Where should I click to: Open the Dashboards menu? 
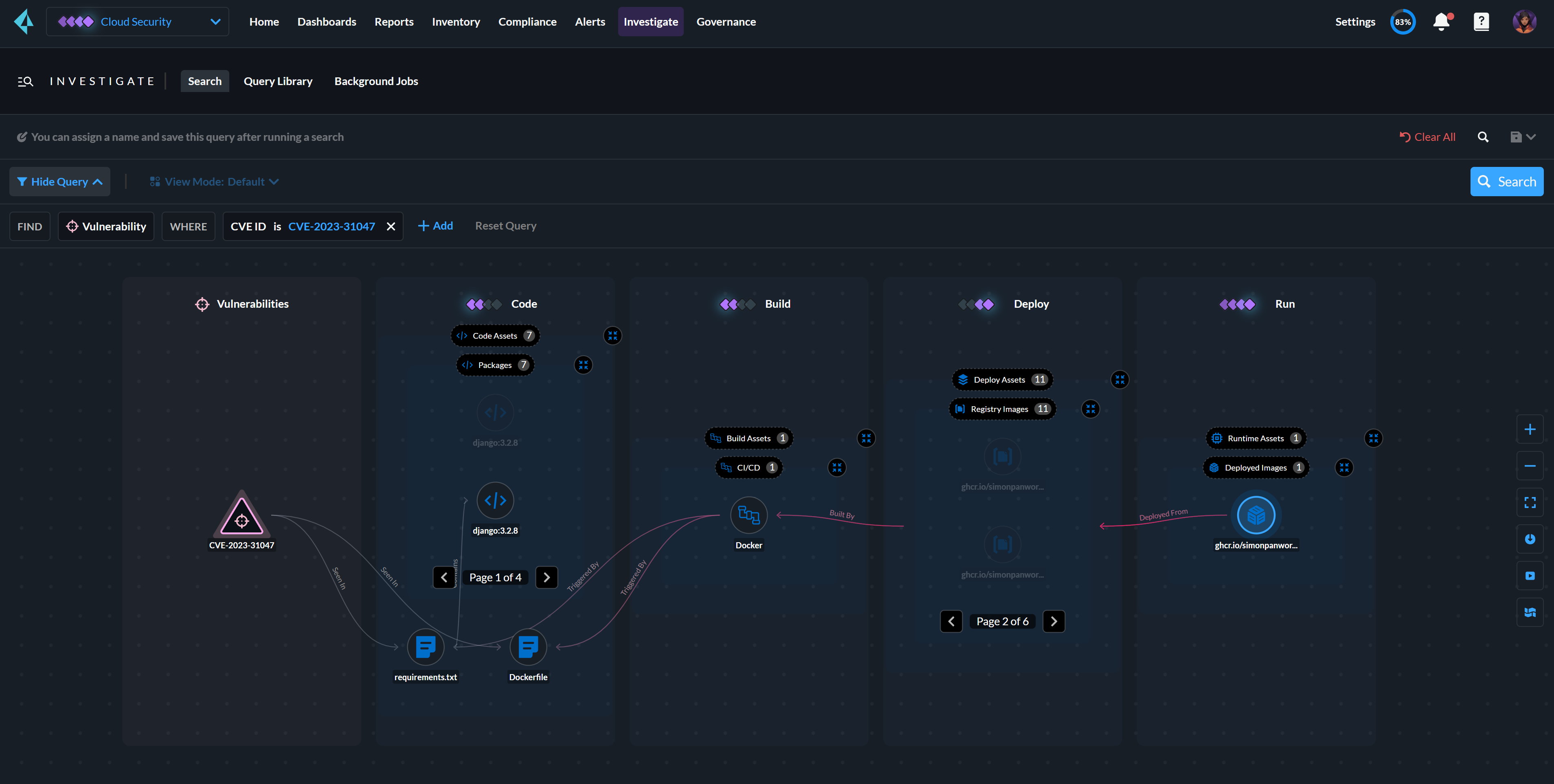click(x=327, y=22)
